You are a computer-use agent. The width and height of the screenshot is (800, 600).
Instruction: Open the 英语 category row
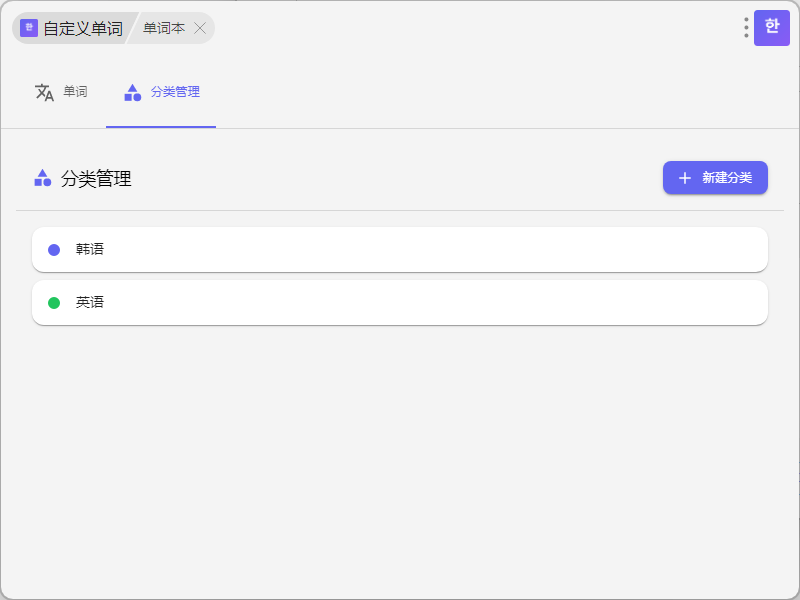pyautogui.click(x=400, y=302)
